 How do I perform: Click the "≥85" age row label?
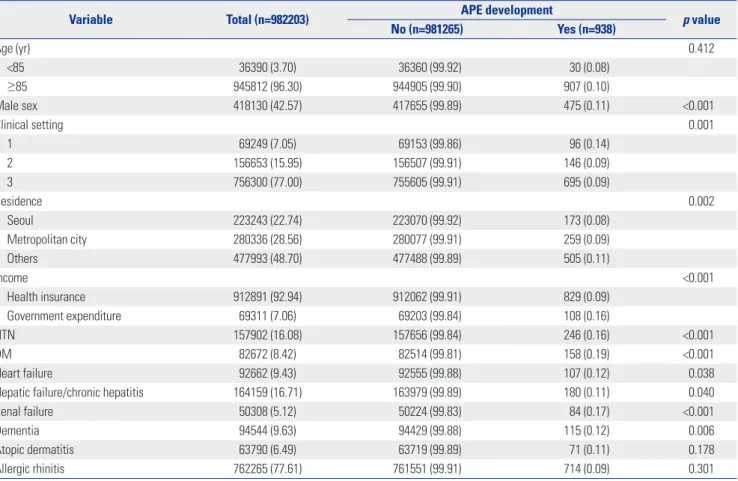point(17,87)
